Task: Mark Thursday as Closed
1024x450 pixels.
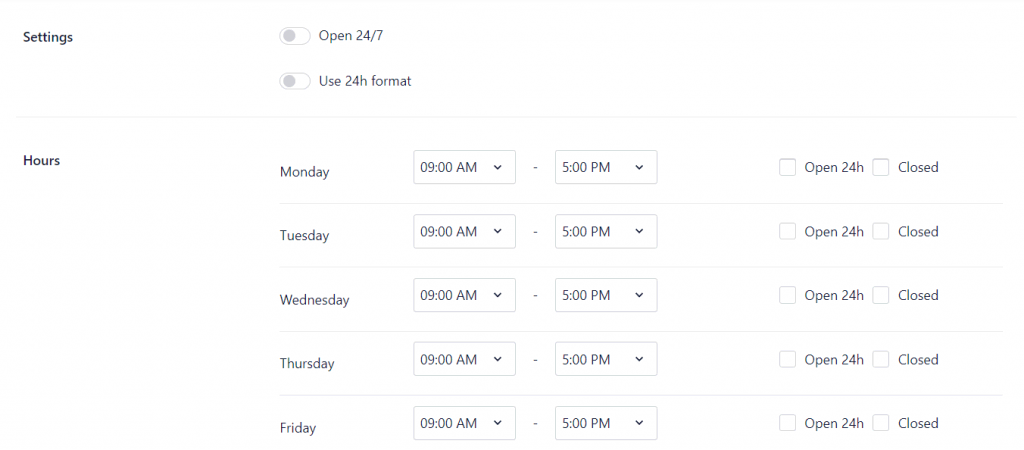Action: point(881,359)
